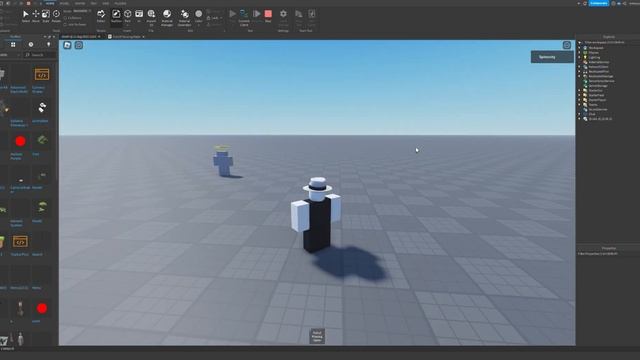Select SoundService in Explorer
The image size is (640, 360).
(x=598, y=109)
